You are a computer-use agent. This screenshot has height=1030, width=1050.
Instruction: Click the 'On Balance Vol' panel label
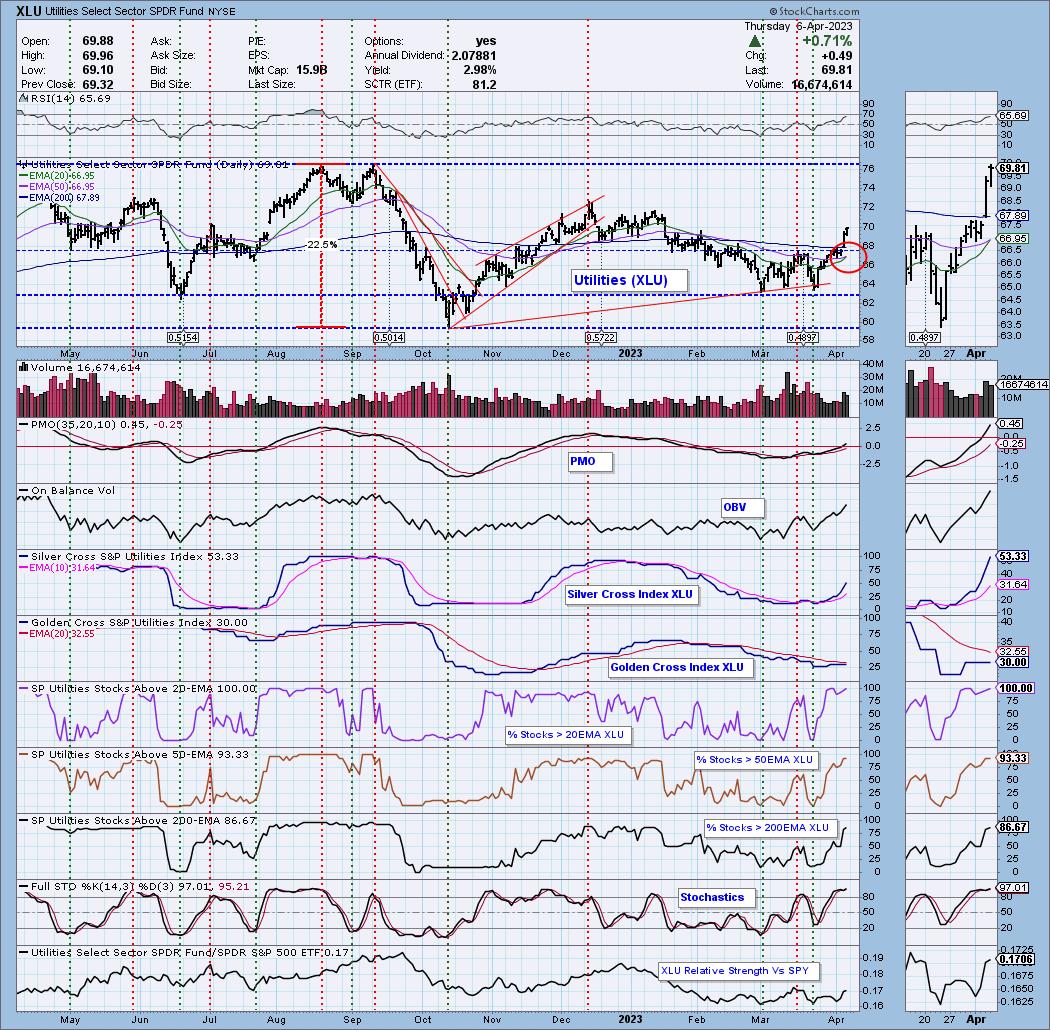click(x=73, y=491)
